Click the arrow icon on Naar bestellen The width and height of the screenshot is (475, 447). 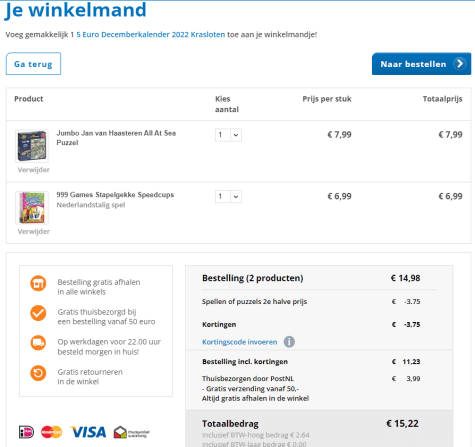(x=460, y=63)
